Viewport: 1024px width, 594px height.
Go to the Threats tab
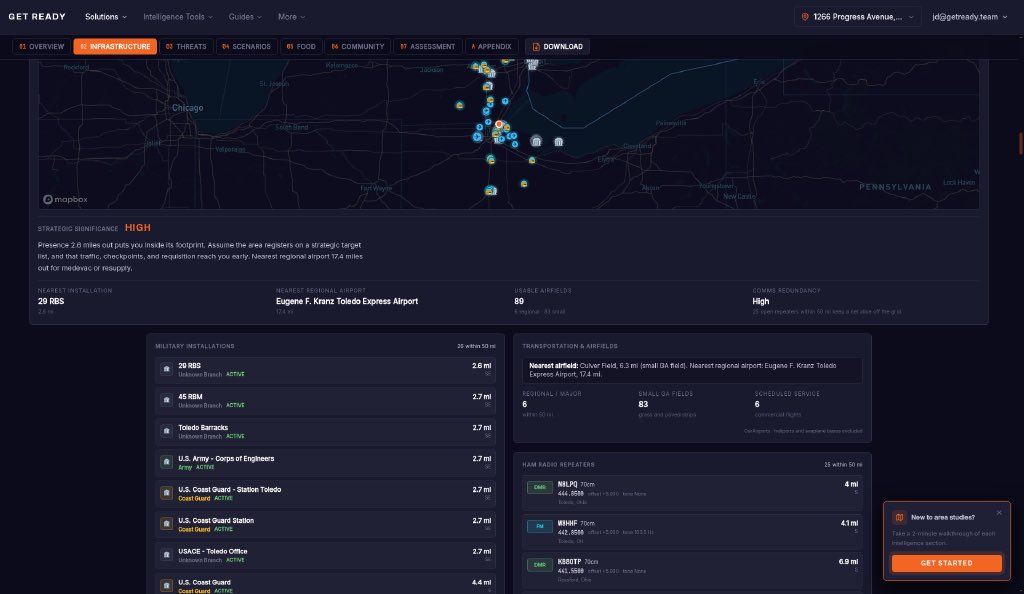coord(186,47)
